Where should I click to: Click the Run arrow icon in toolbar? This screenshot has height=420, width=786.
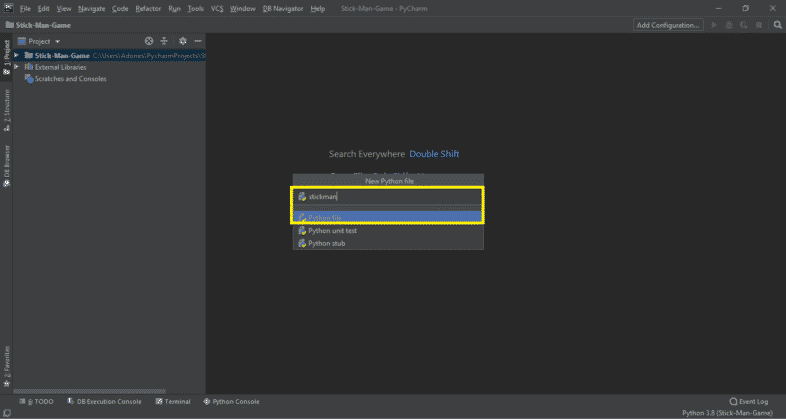pos(714,24)
